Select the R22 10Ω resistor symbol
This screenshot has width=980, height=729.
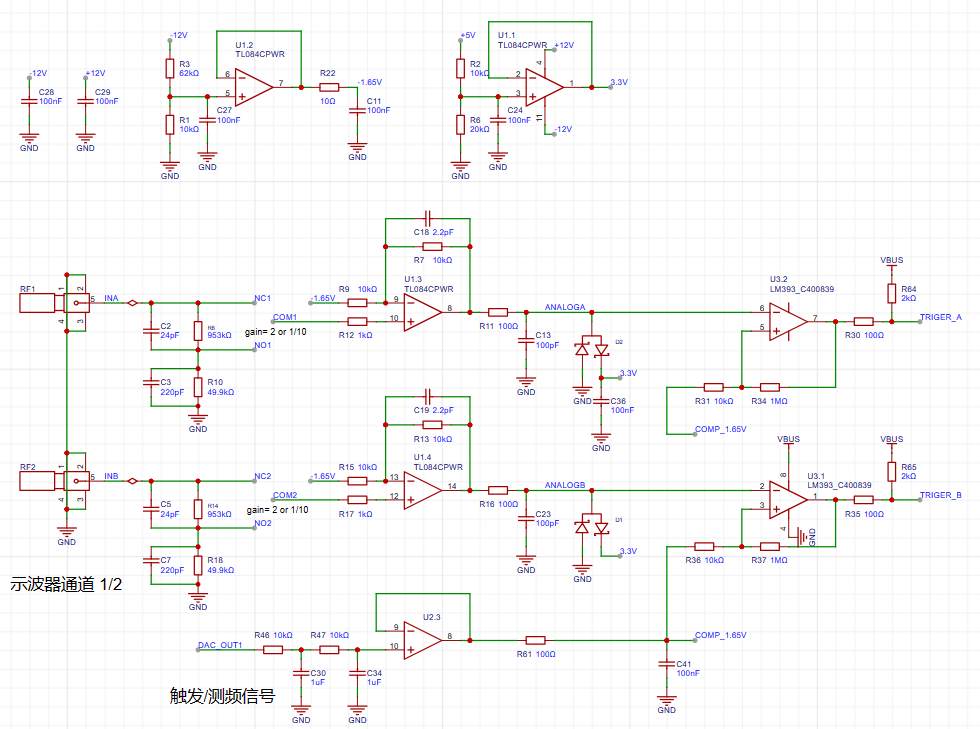[x=329, y=87]
